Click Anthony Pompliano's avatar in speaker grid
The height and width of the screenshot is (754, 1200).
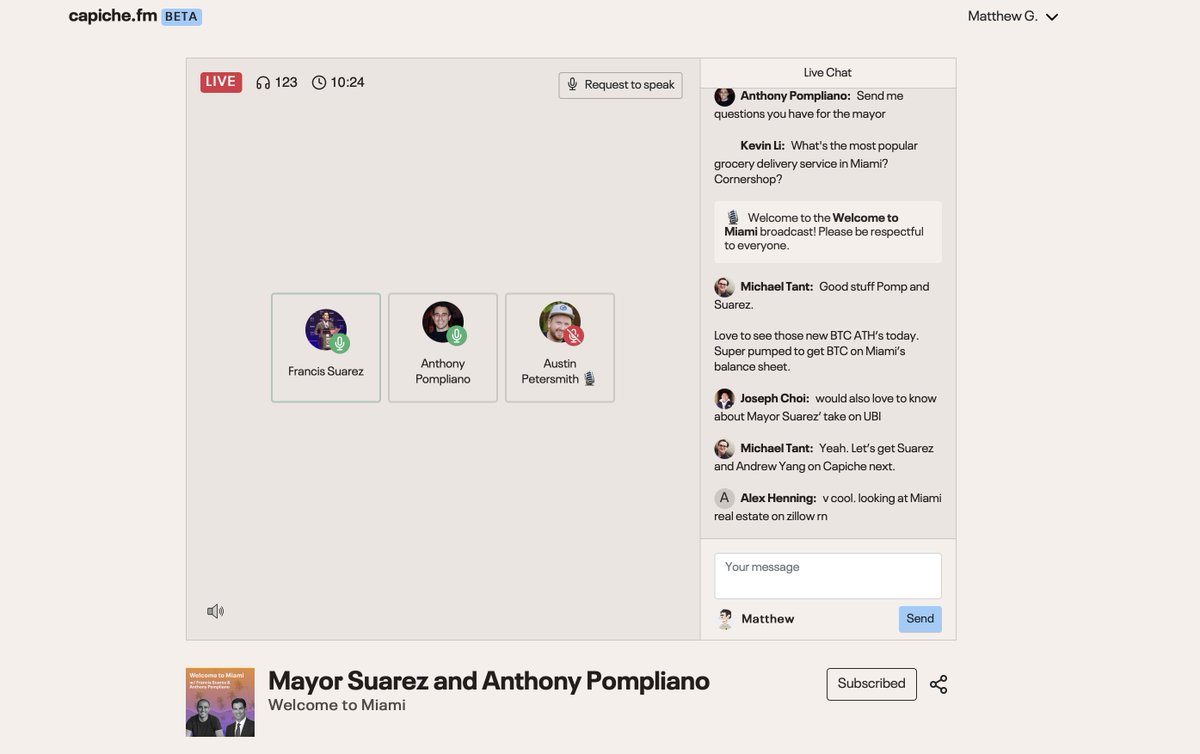coord(442,322)
